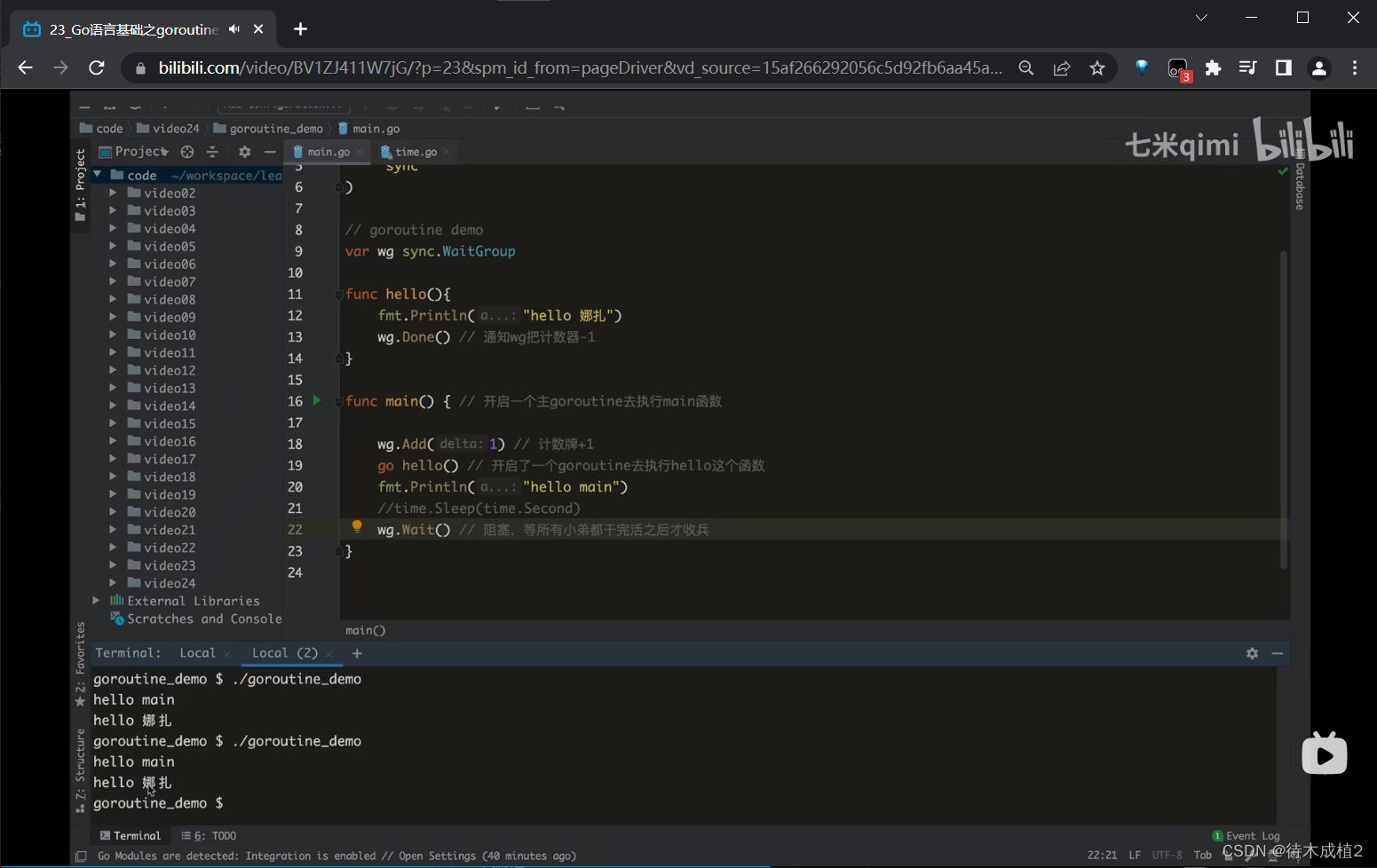This screenshot has height=868, width=1377.
Task: Close the main.go editor tab
Action: [360, 153]
